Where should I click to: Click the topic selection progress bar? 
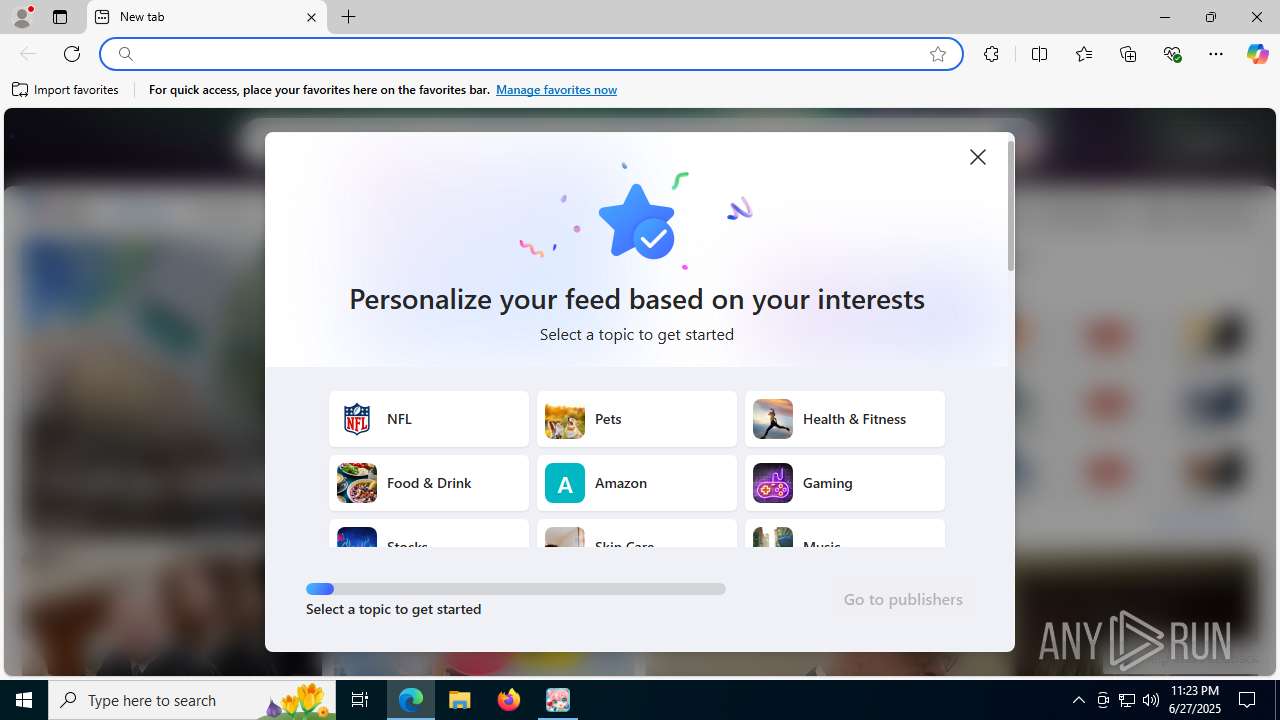(516, 589)
